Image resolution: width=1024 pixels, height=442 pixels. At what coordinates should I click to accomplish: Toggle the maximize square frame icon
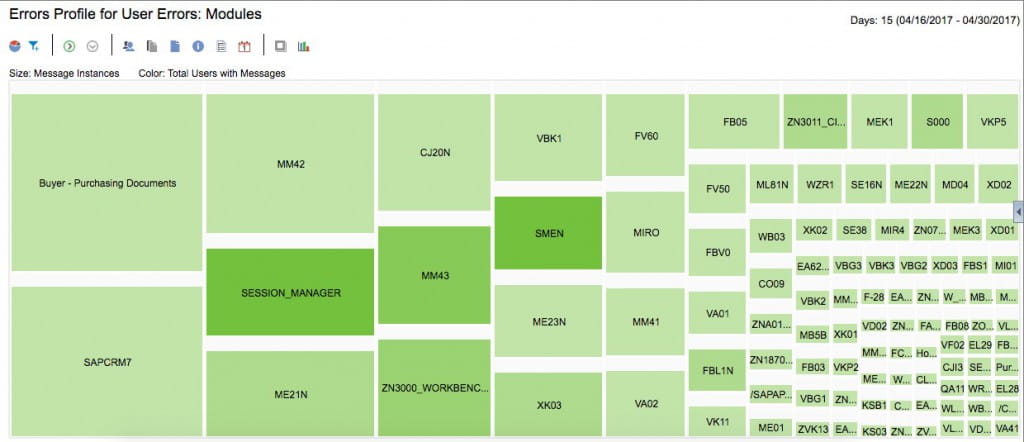(281, 46)
